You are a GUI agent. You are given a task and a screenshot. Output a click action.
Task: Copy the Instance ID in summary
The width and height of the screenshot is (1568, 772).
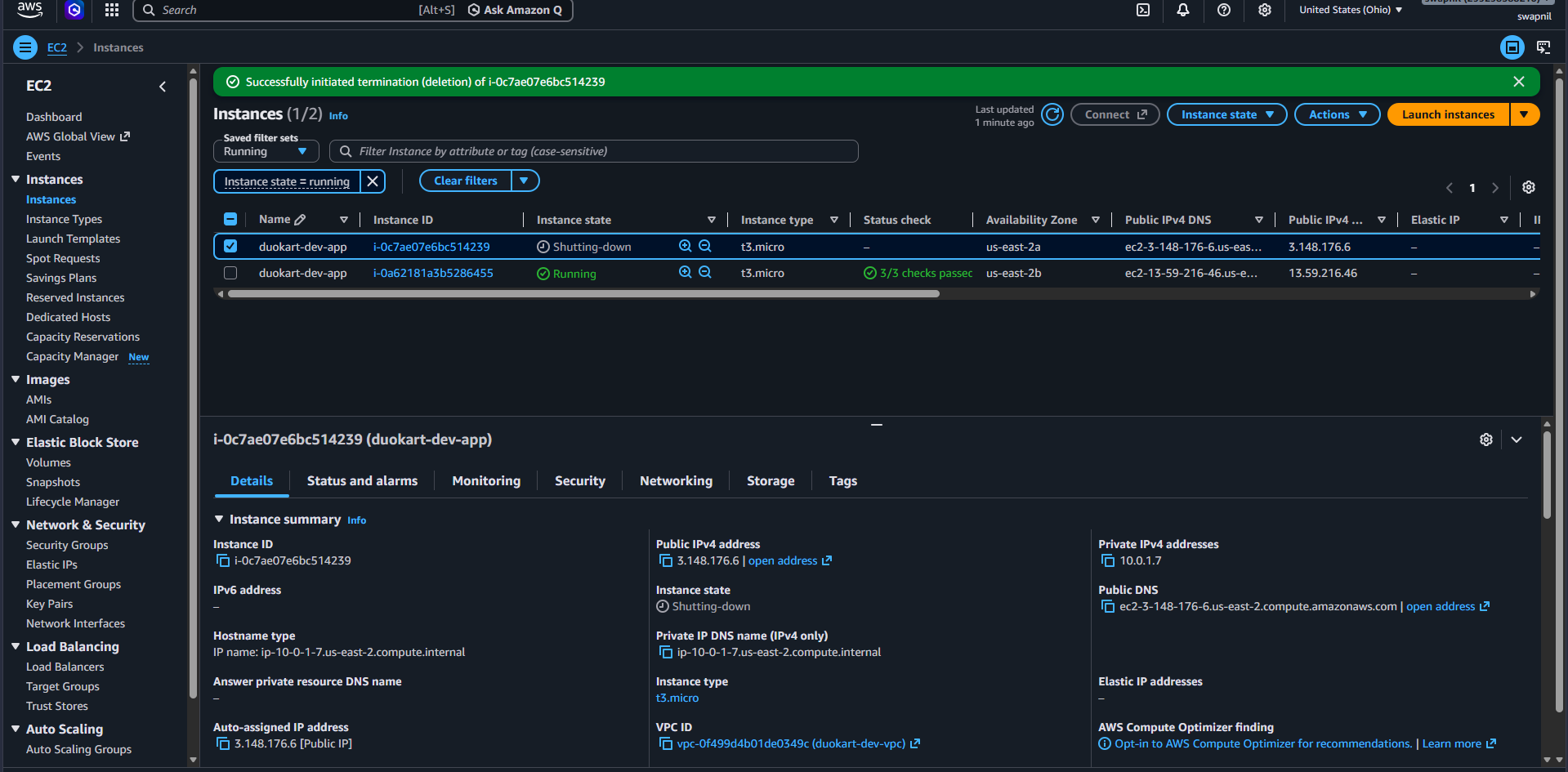point(222,560)
